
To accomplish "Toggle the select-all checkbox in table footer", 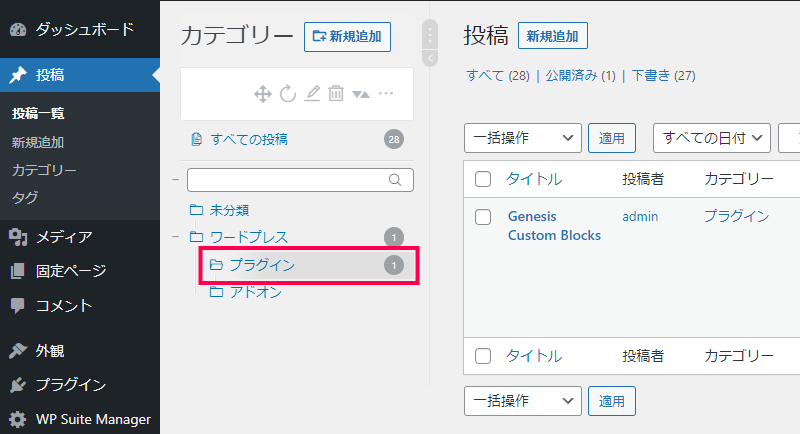I will click(x=483, y=355).
